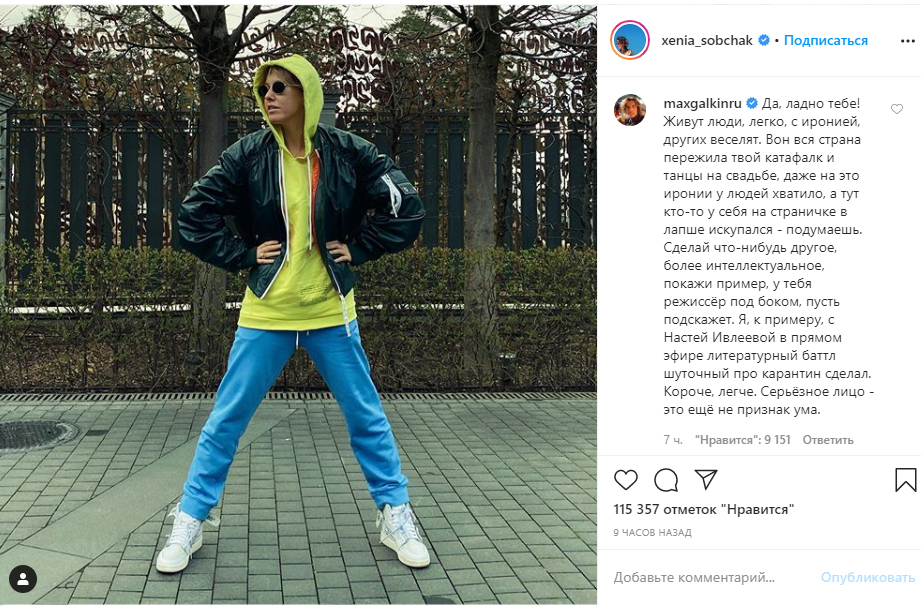The image size is (921, 614).
Task: Click the comment's 7 ч. timestamp
Action: pyautogui.click(x=673, y=439)
